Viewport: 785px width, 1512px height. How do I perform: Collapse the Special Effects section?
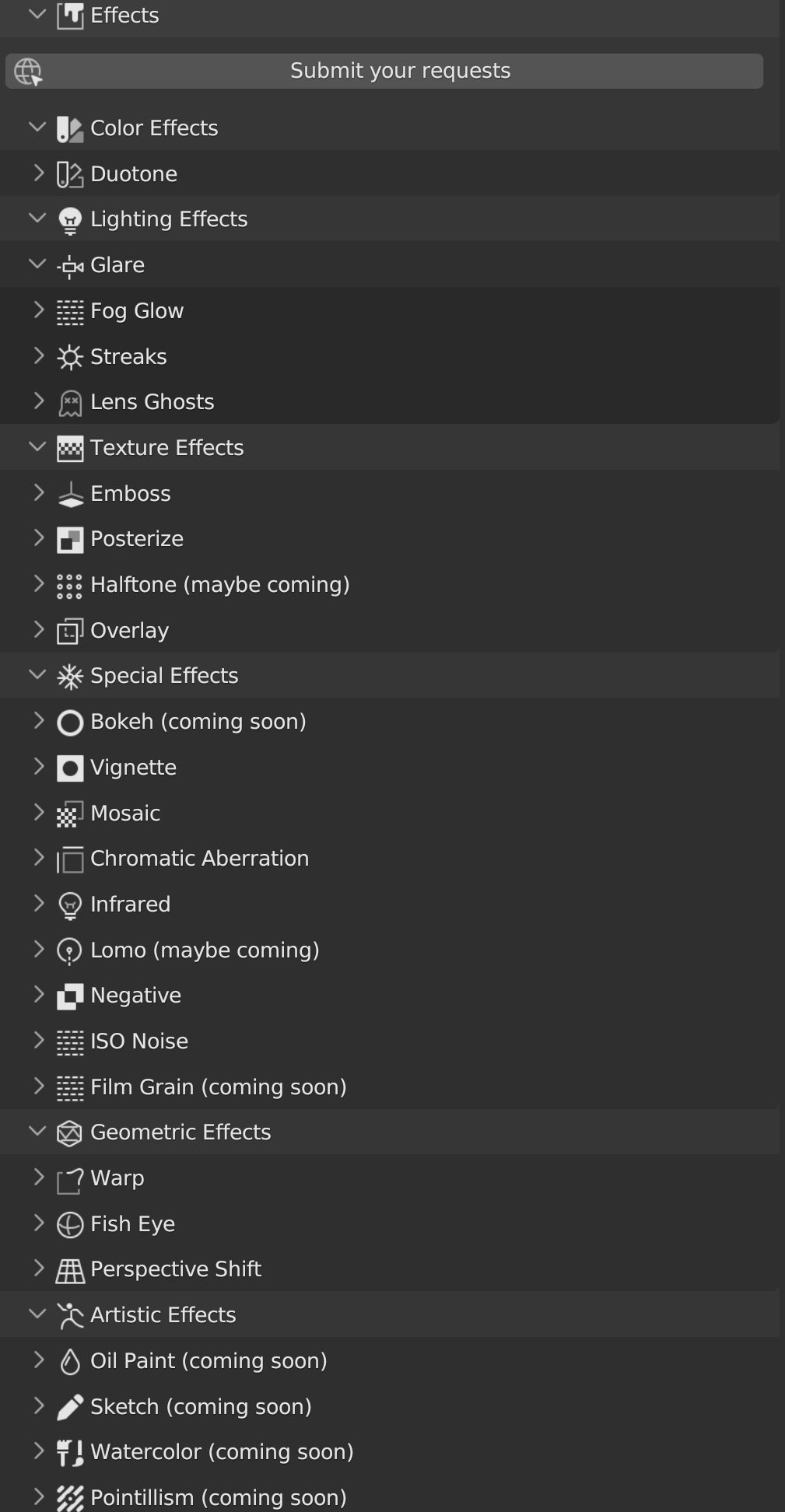[x=37, y=674]
